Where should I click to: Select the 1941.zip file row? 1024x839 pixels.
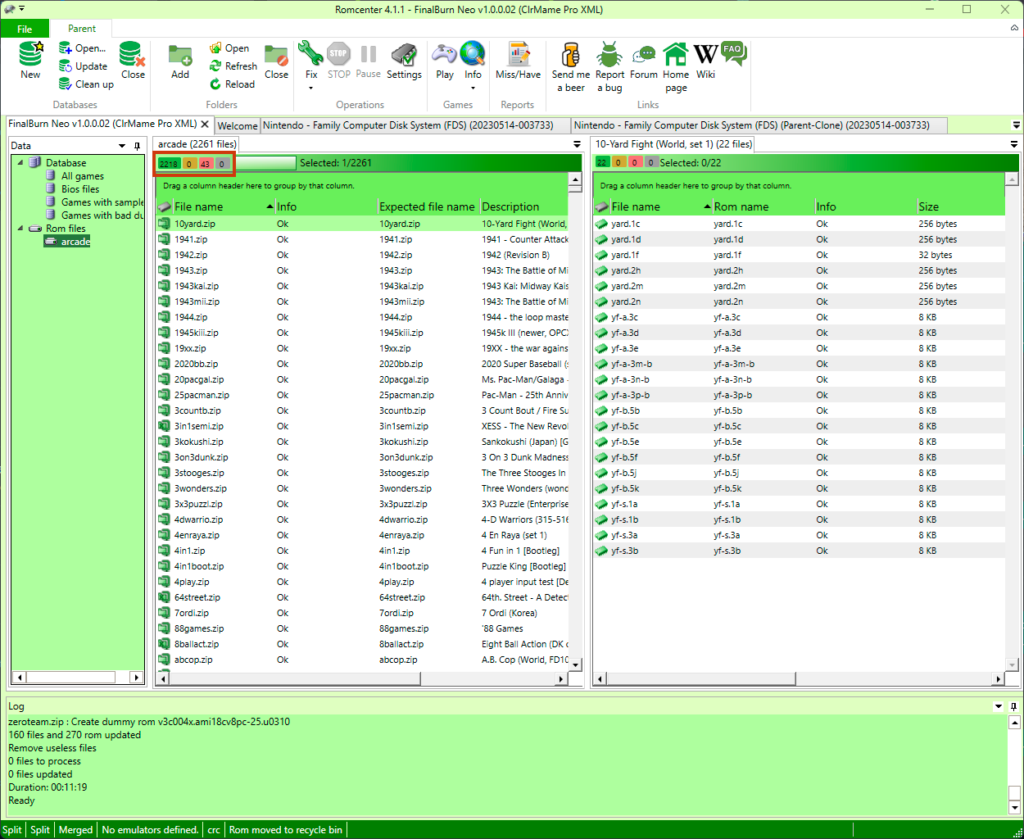(x=362, y=240)
